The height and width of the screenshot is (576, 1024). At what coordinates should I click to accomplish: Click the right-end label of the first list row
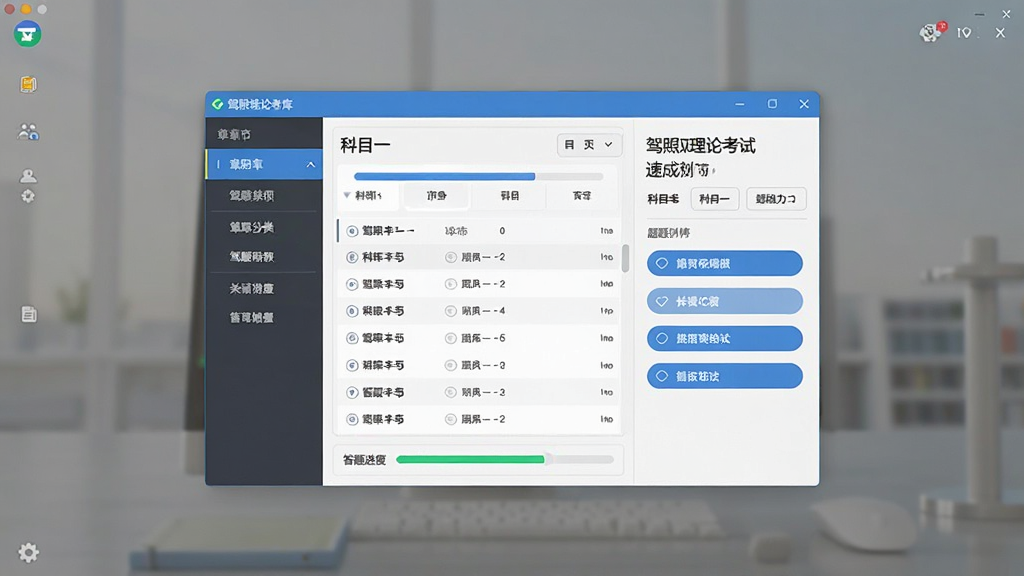pyautogui.click(x=607, y=231)
